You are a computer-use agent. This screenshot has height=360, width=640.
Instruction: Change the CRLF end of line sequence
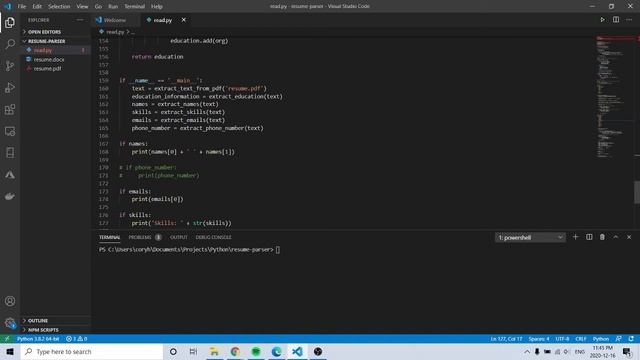[x=581, y=339]
